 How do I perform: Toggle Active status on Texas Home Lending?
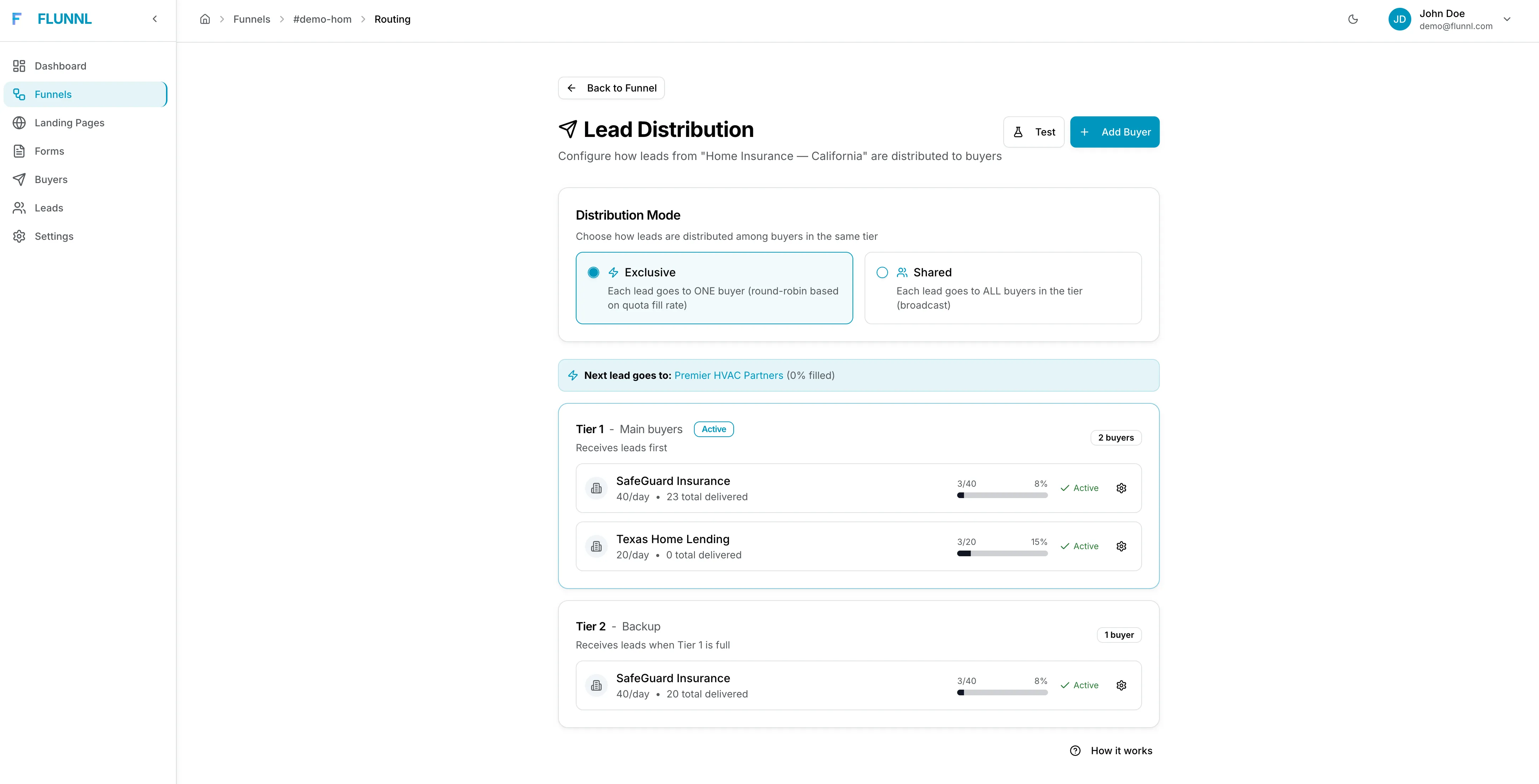pyautogui.click(x=1079, y=546)
